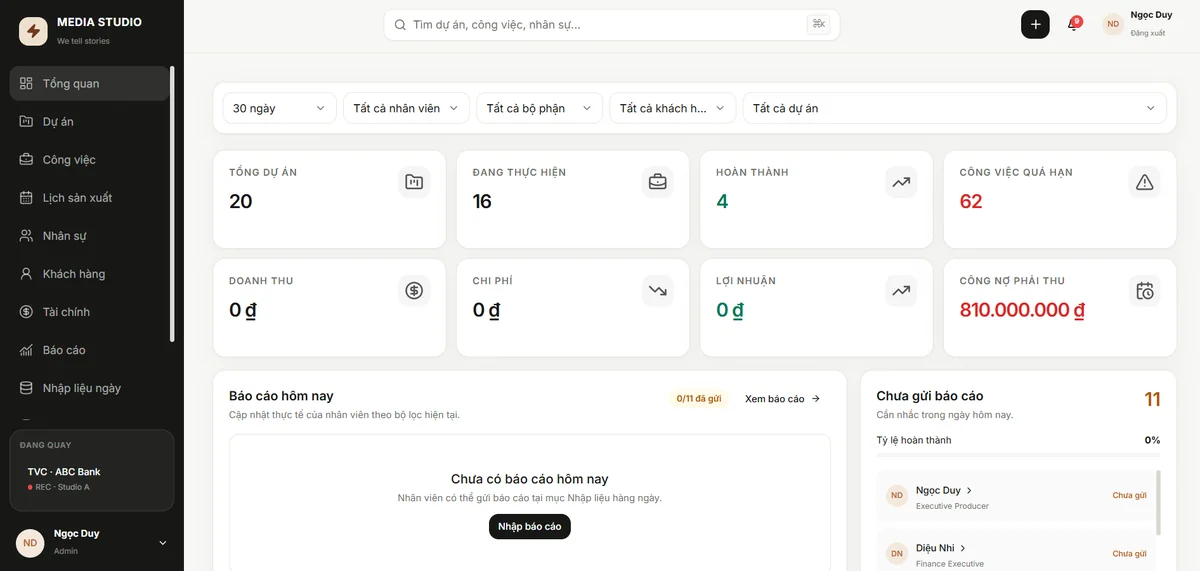Expand the Ngọc Duy admin profile menu

coord(92,542)
